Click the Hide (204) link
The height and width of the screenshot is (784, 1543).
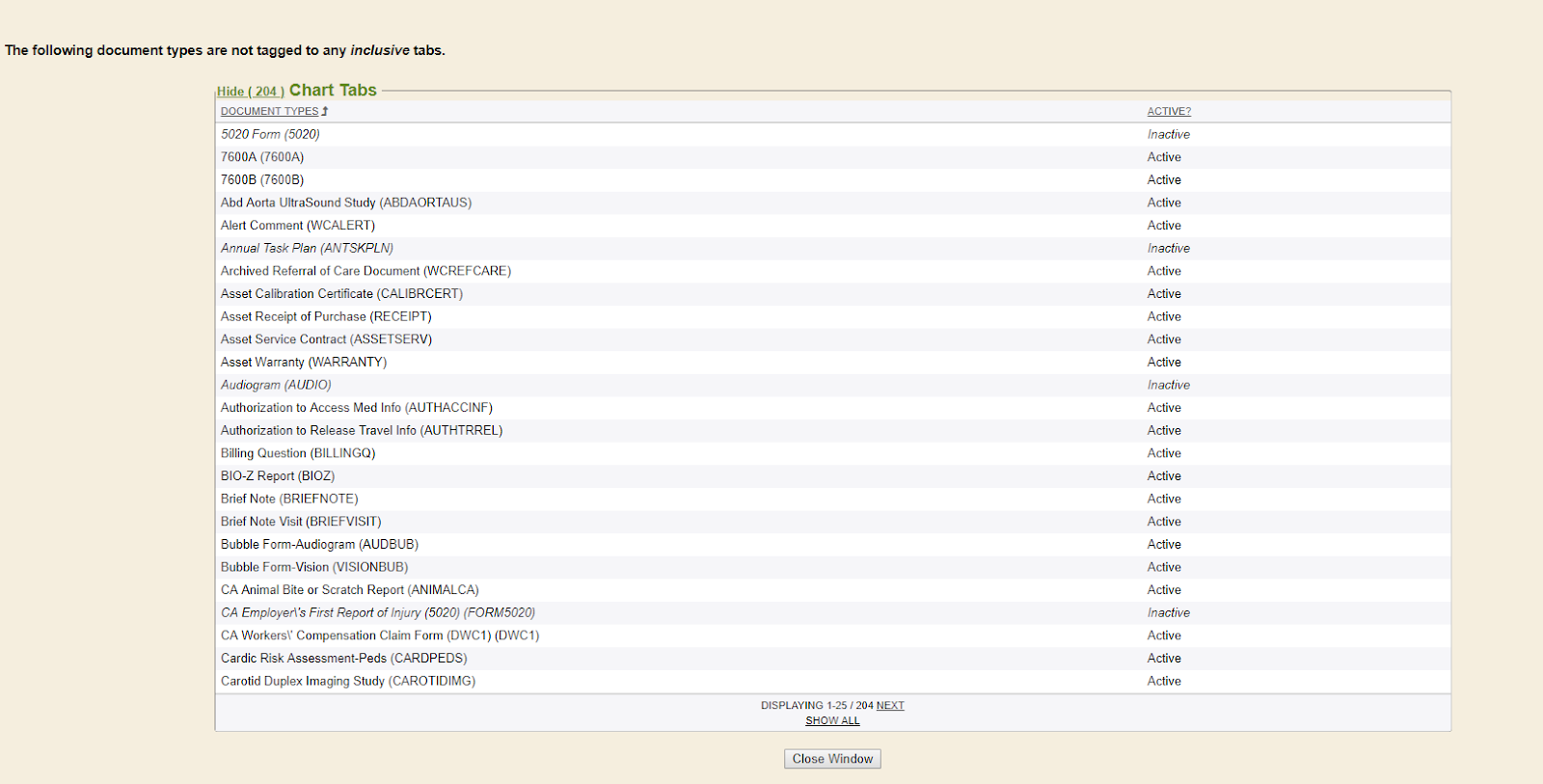(x=250, y=92)
